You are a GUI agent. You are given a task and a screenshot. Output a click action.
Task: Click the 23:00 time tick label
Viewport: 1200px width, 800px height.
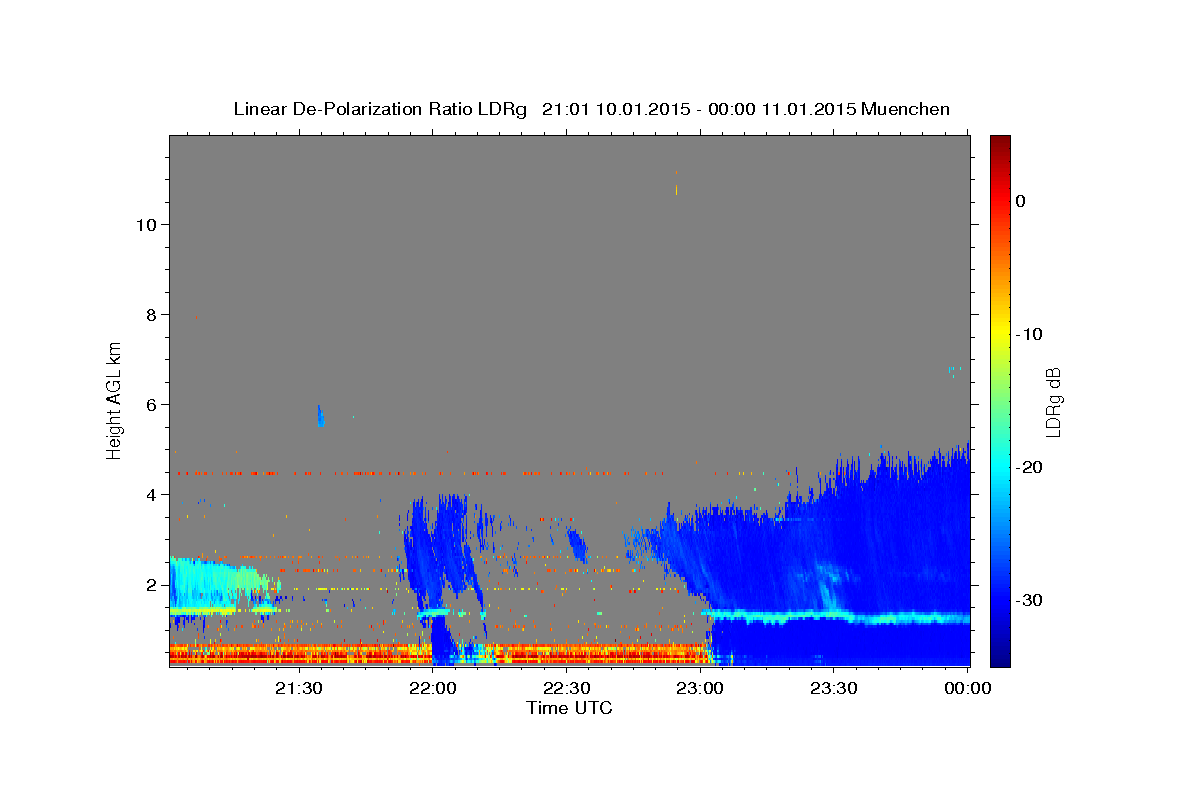click(700, 688)
